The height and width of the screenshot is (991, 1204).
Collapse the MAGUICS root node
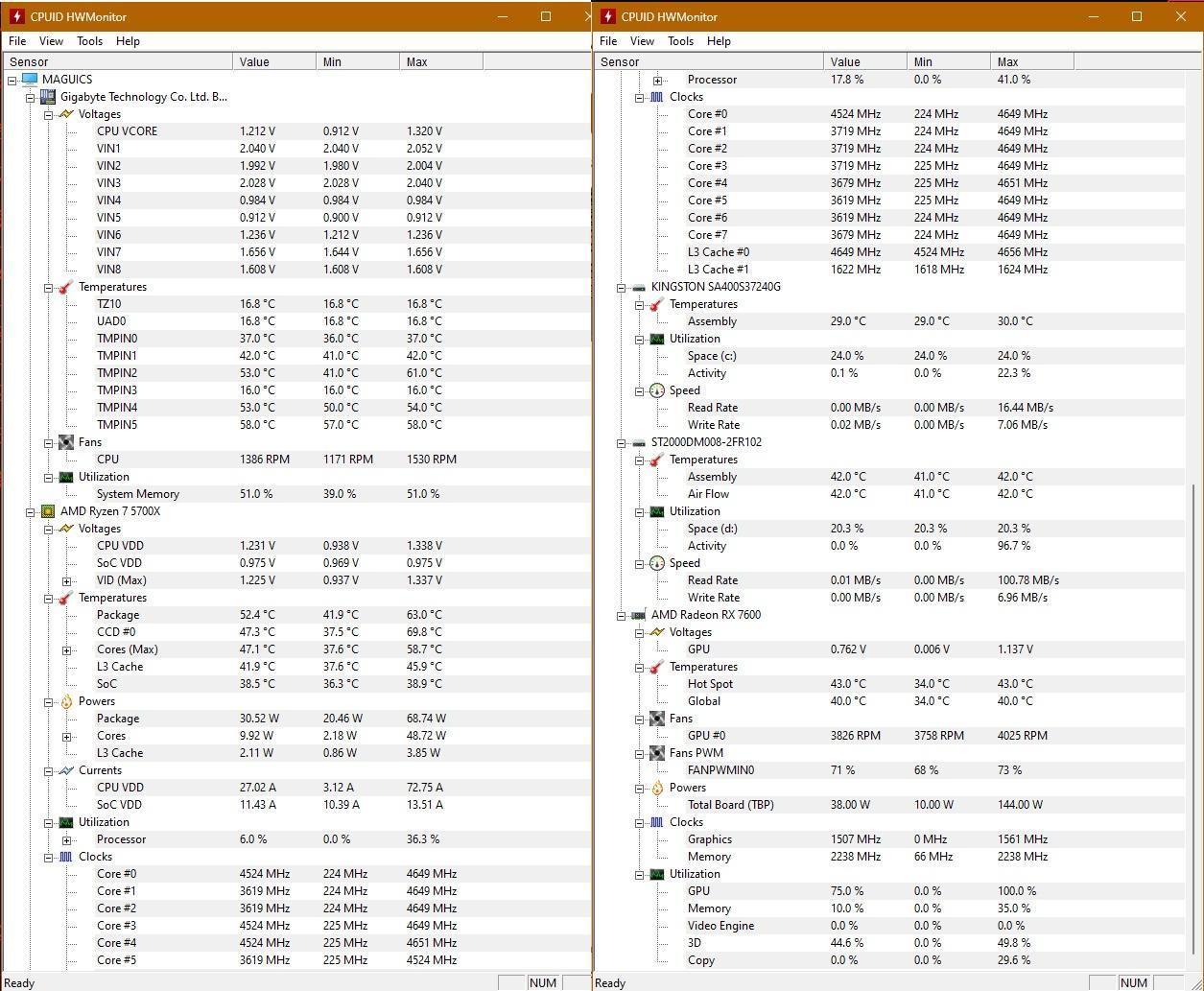12,80
